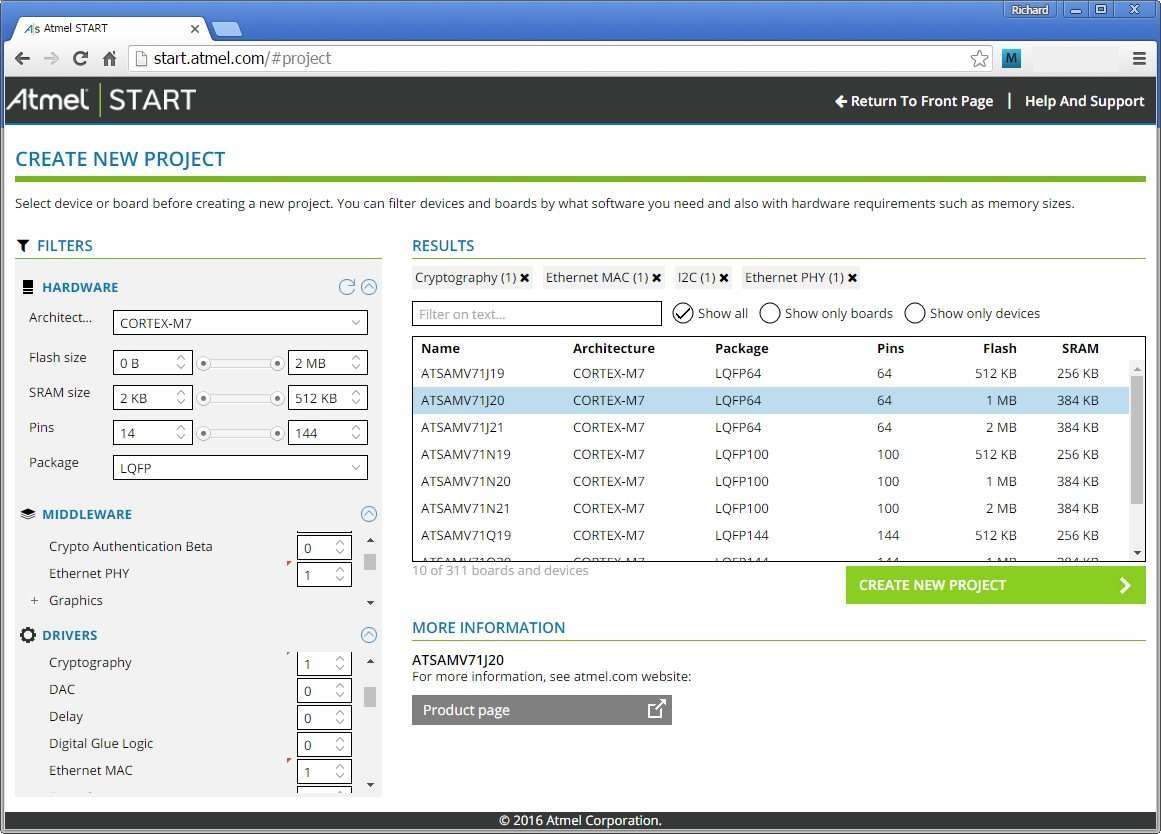Image resolution: width=1161 pixels, height=834 pixels.
Task: Click the Filter on text input field
Action: pos(537,313)
